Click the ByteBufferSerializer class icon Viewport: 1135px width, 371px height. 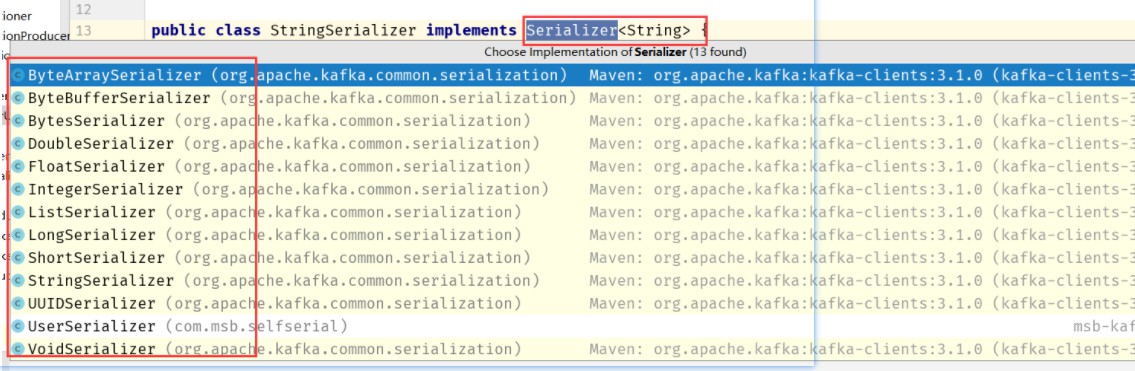coord(18,98)
